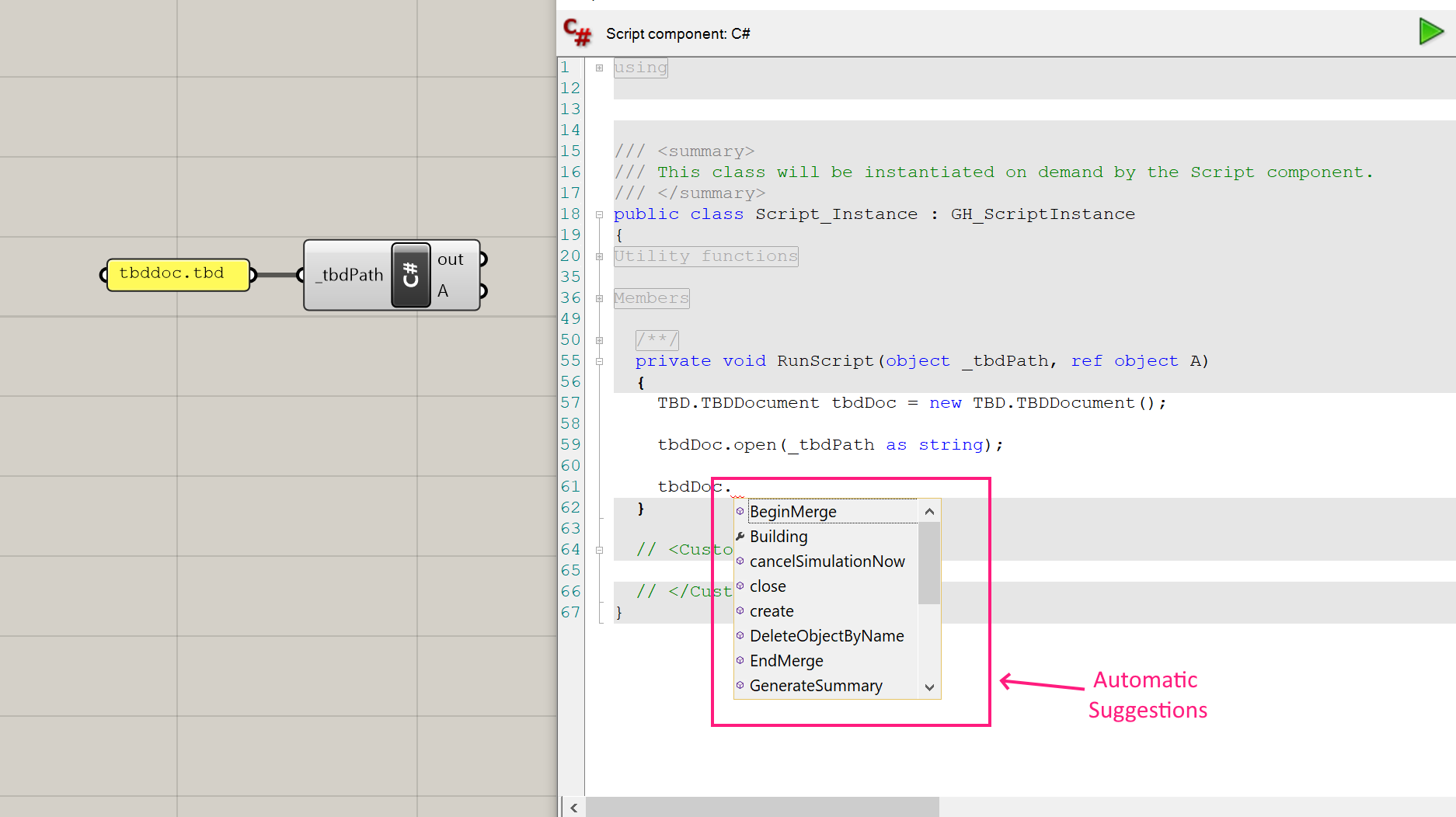Collapse the Members region
Screen dimensions: 1456x817
pyautogui.click(x=598, y=298)
